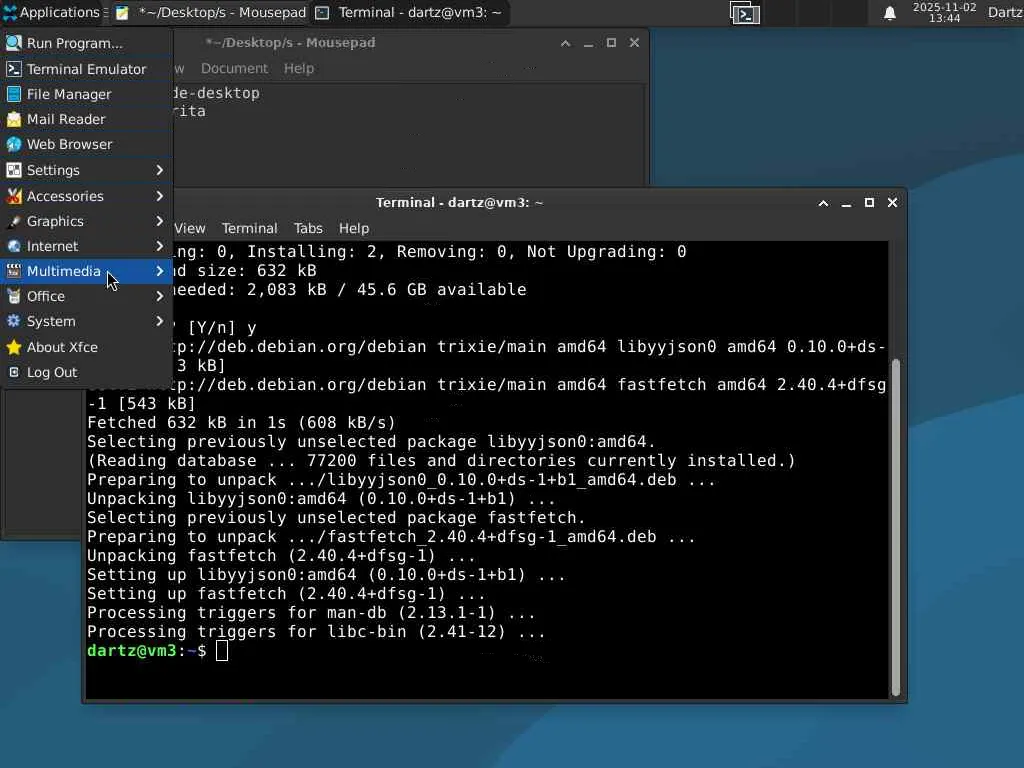Expand the Internet submenu arrow

pyautogui.click(x=159, y=246)
